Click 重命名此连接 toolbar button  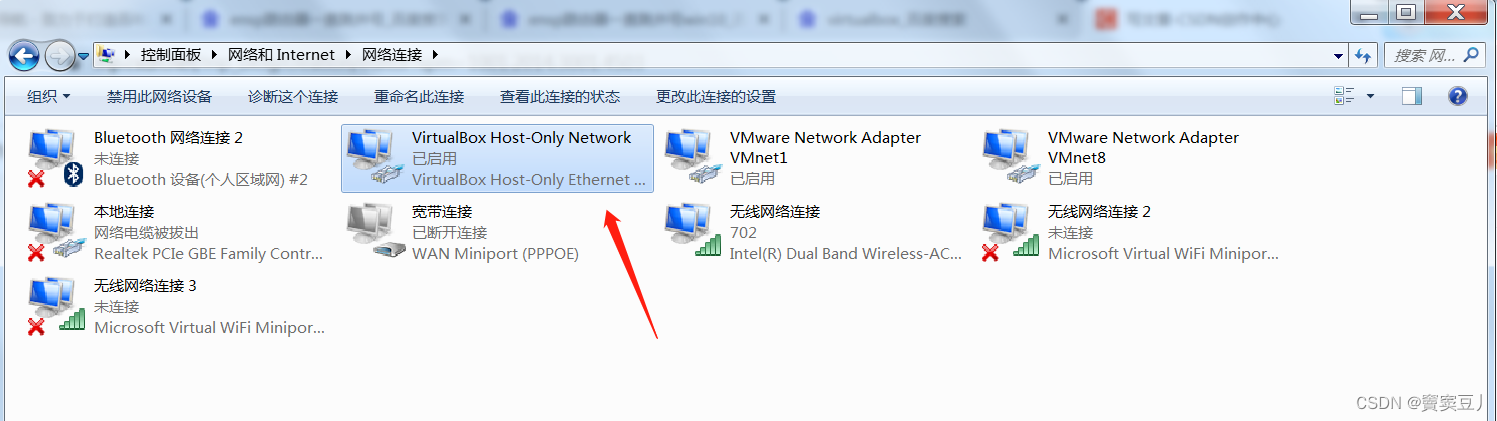(419, 97)
